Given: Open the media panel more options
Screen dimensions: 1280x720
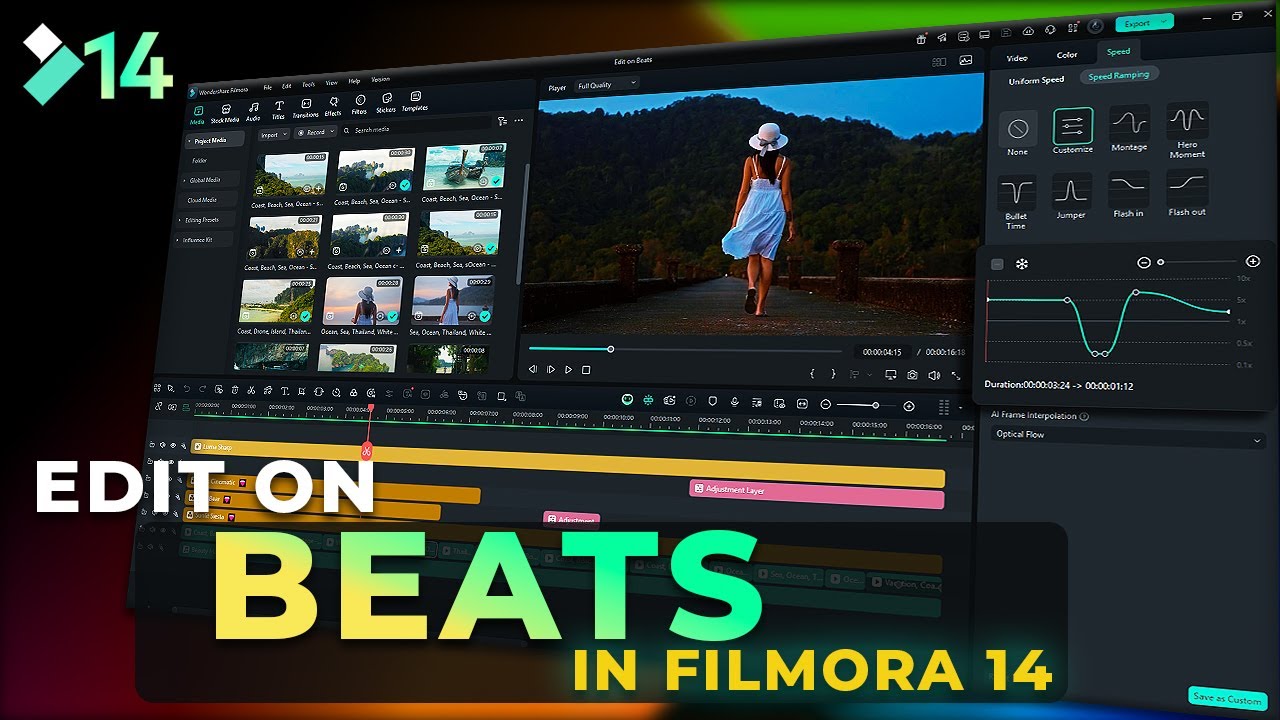Looking at the screenshot, I should pyautogui.click(x=519, y=120).
